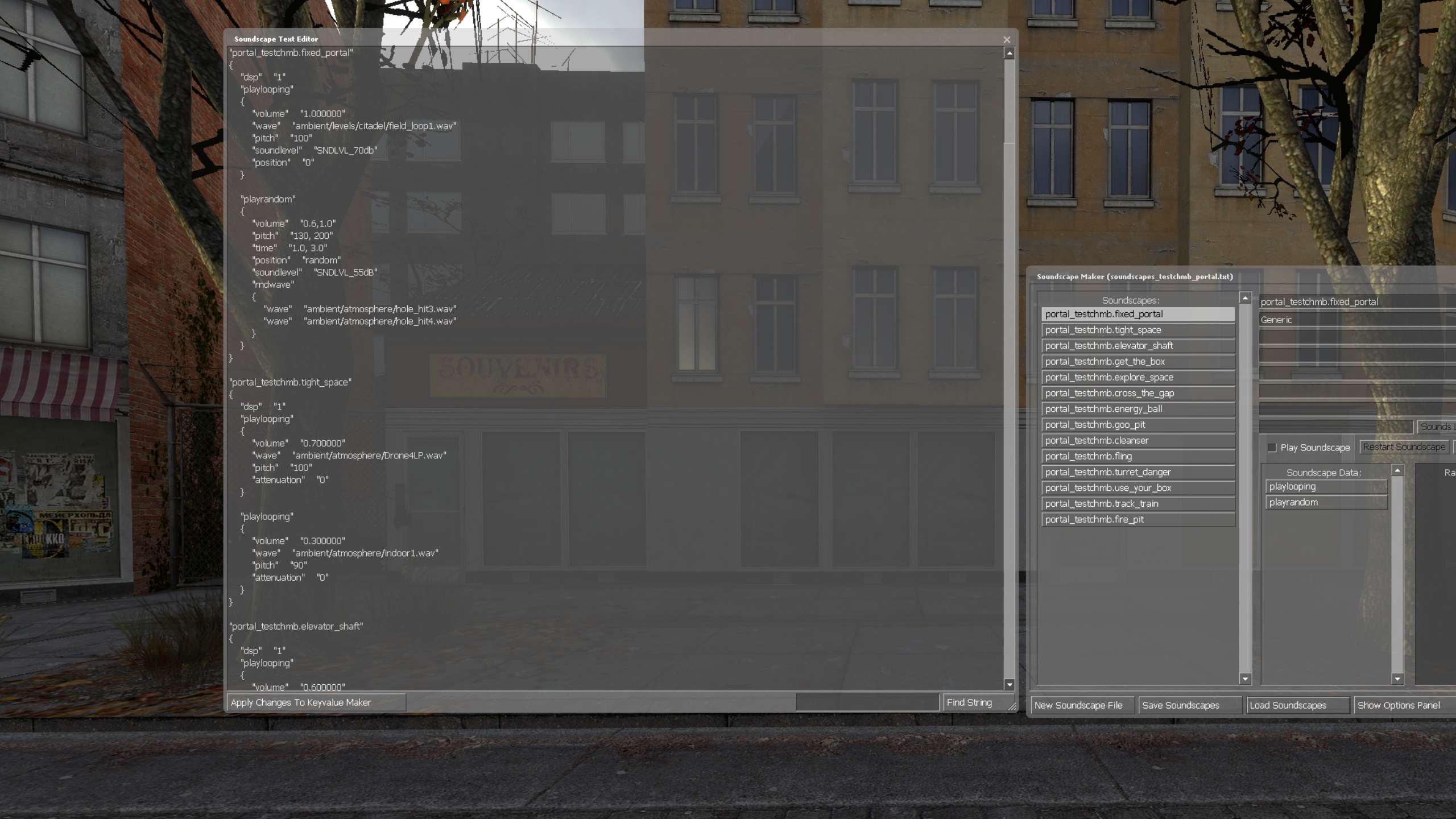Click "playrandom" line in text editor
Image resolution: width=1456 pixels, height=819 pixels.
tap(268, 199)
